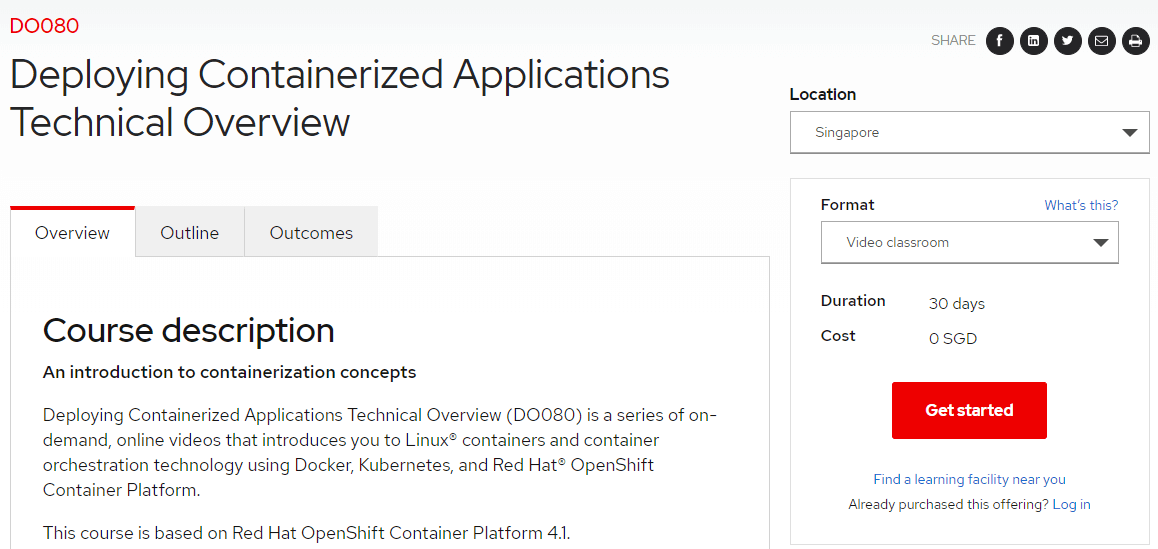
Task: Click the "30 days" duration value
Action: tap(956, 304)
